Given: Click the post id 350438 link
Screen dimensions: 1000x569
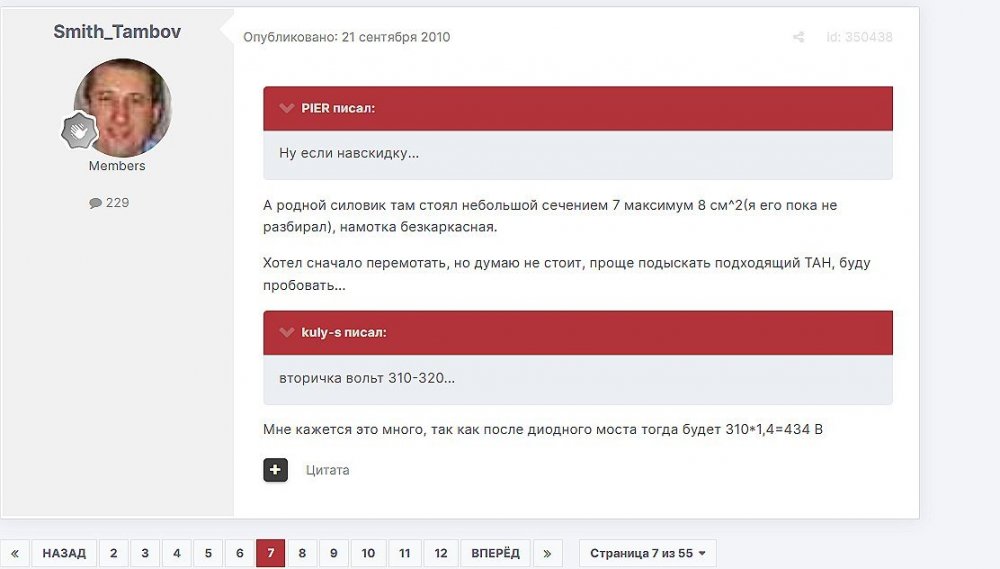Looking at the screenshot, I should (x=859, y=37).
